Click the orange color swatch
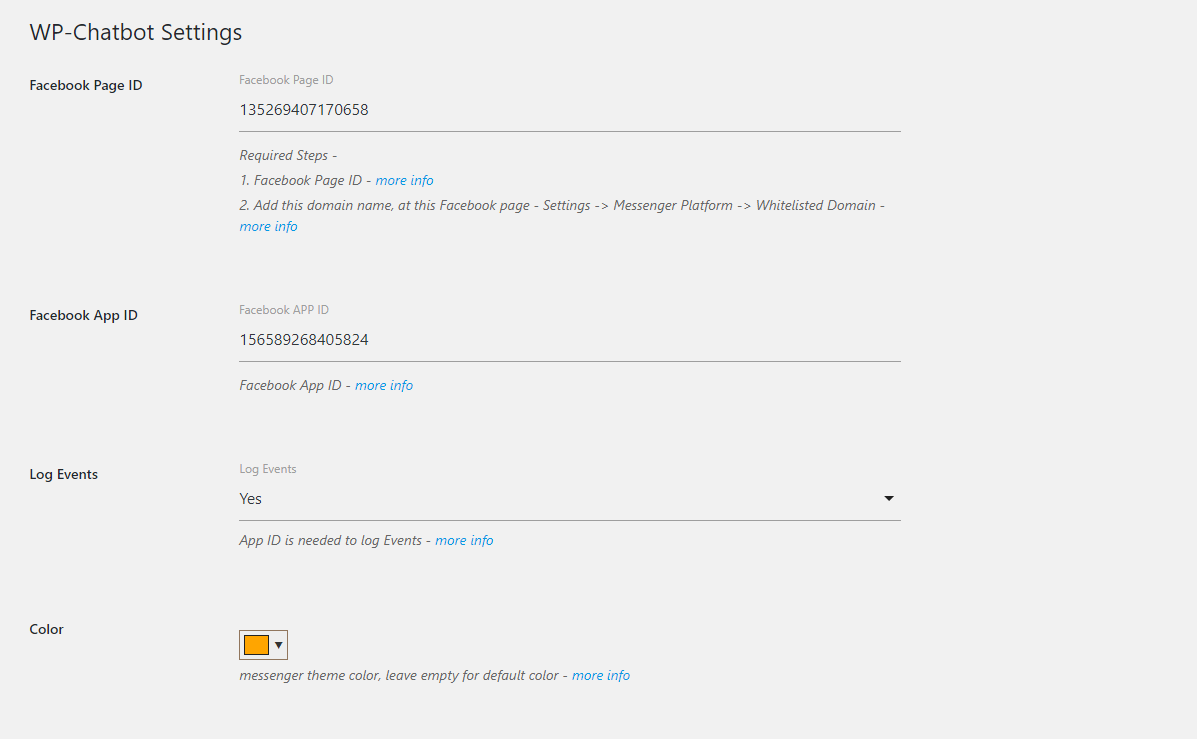1197x739 pixels. (256, 645)
